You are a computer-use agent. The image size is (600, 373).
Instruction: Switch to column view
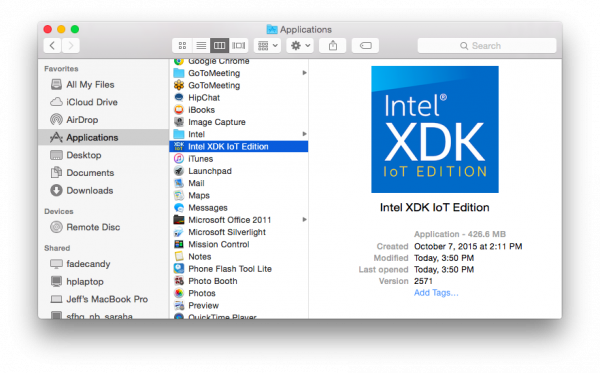click(220, 46)
